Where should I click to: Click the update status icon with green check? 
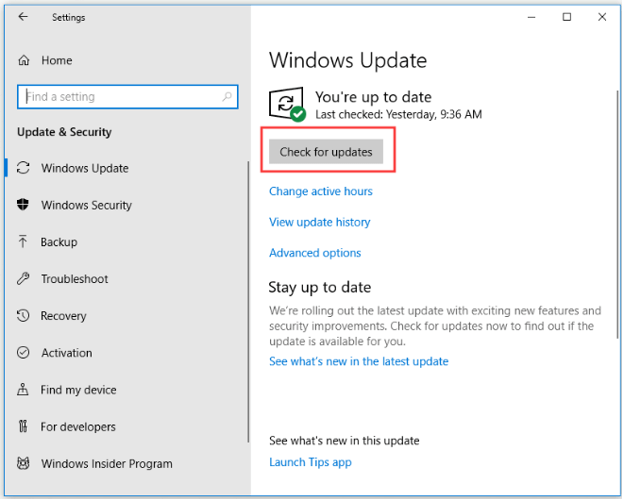click(x=287, y=104)
